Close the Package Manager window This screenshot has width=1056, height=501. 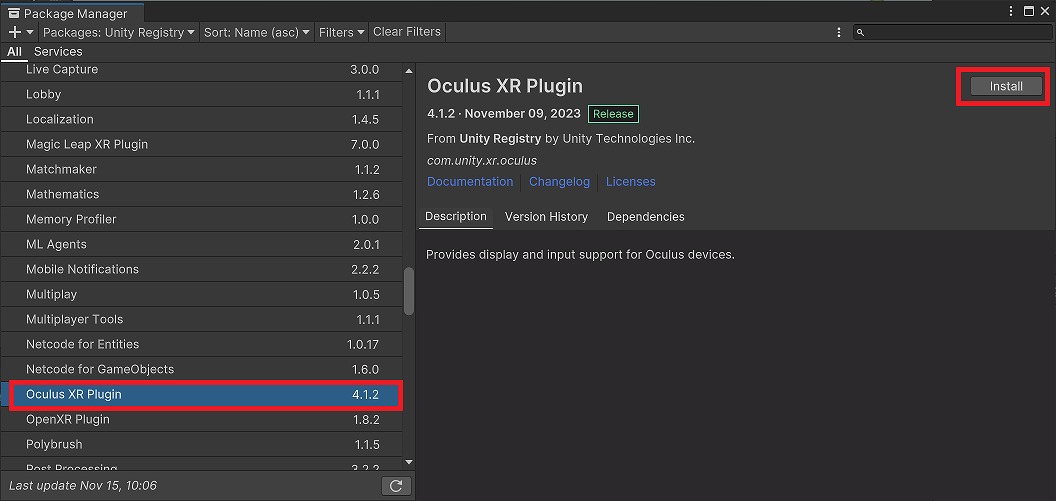pos(1045,11)
